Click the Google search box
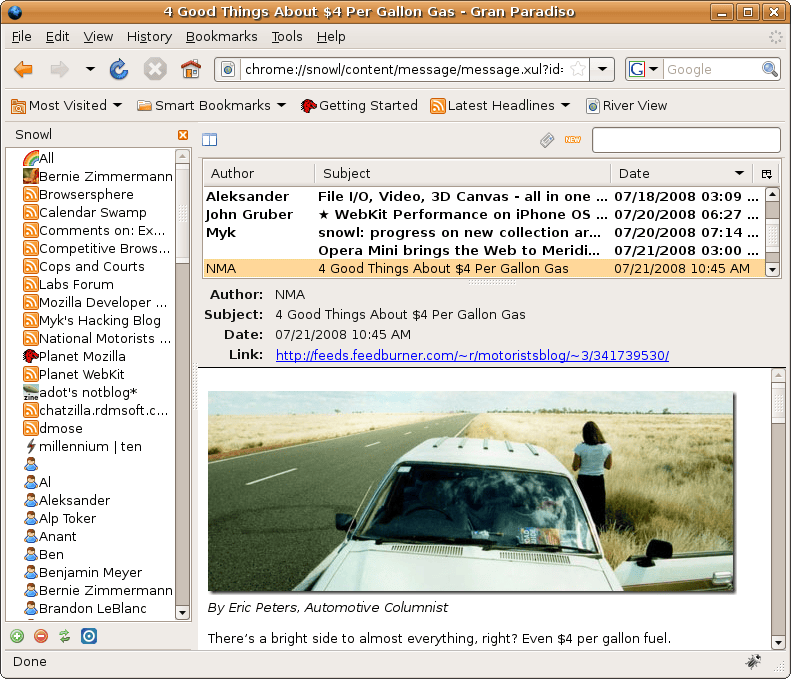The image size is (791, 679). pyautogui.click(x=712, y=69)
